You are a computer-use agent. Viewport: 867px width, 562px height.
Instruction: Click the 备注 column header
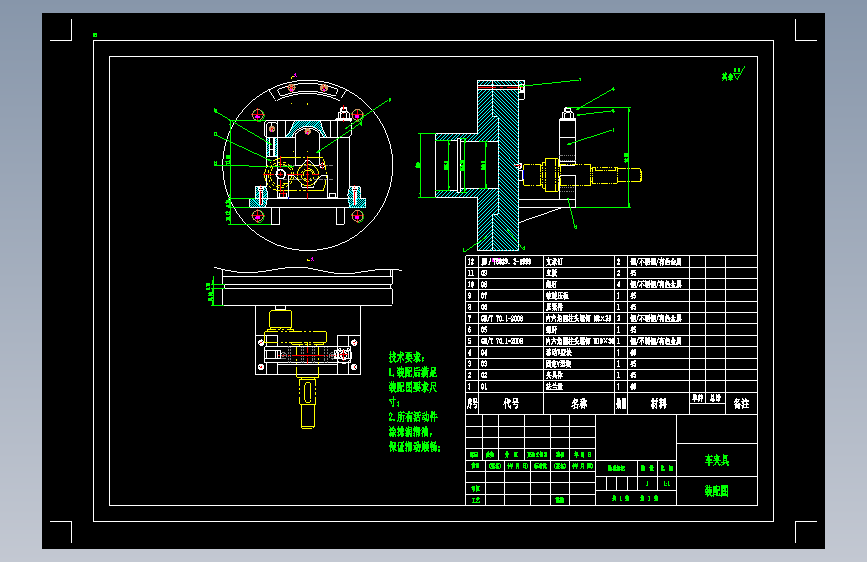[x=741, y=403]
